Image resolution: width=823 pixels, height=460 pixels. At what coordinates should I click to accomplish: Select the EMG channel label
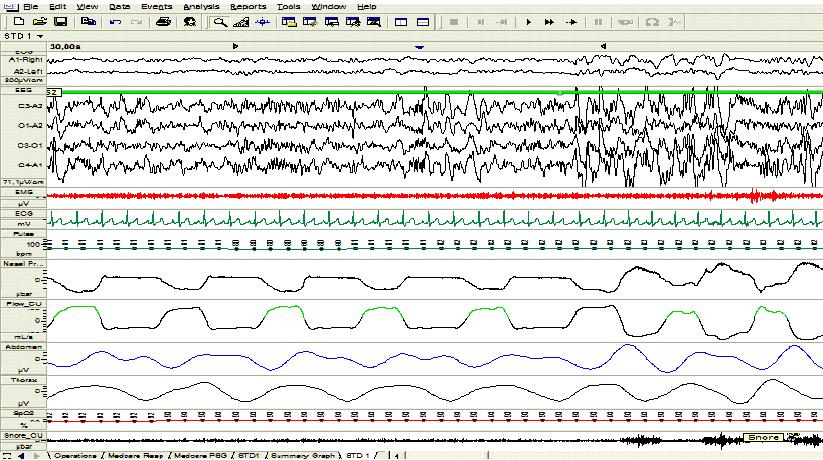pyautogui.click(x=24, y=193)
